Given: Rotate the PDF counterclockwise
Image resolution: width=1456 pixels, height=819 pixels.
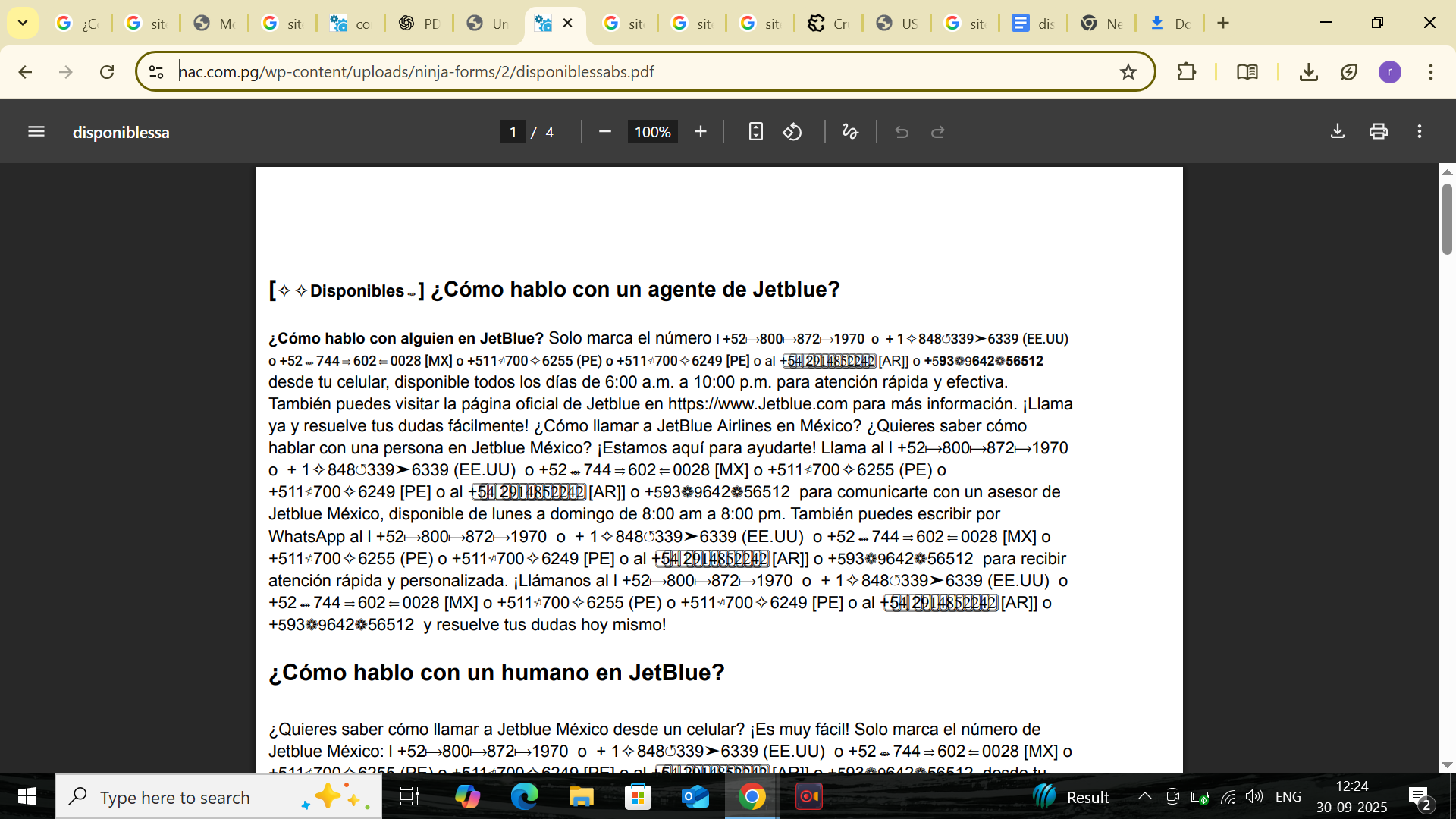Looking at the screenshot, I should [x=792, y=131].
